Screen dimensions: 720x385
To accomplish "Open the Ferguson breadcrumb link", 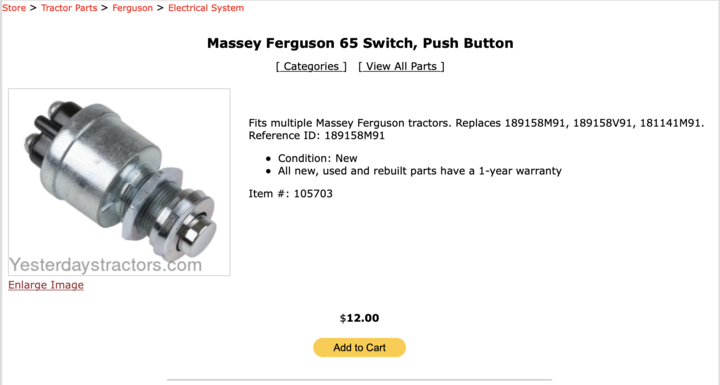I will coord(132,8).
